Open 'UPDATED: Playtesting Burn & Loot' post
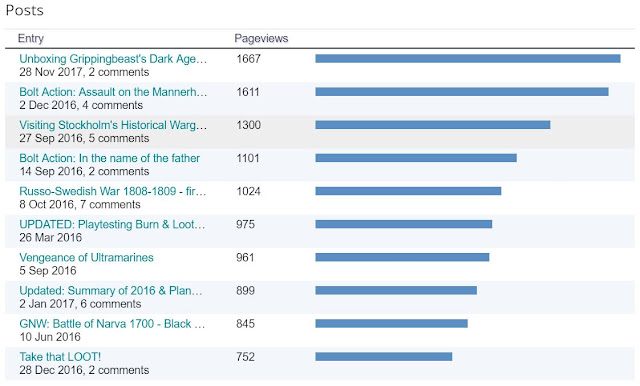 [112, 224]
